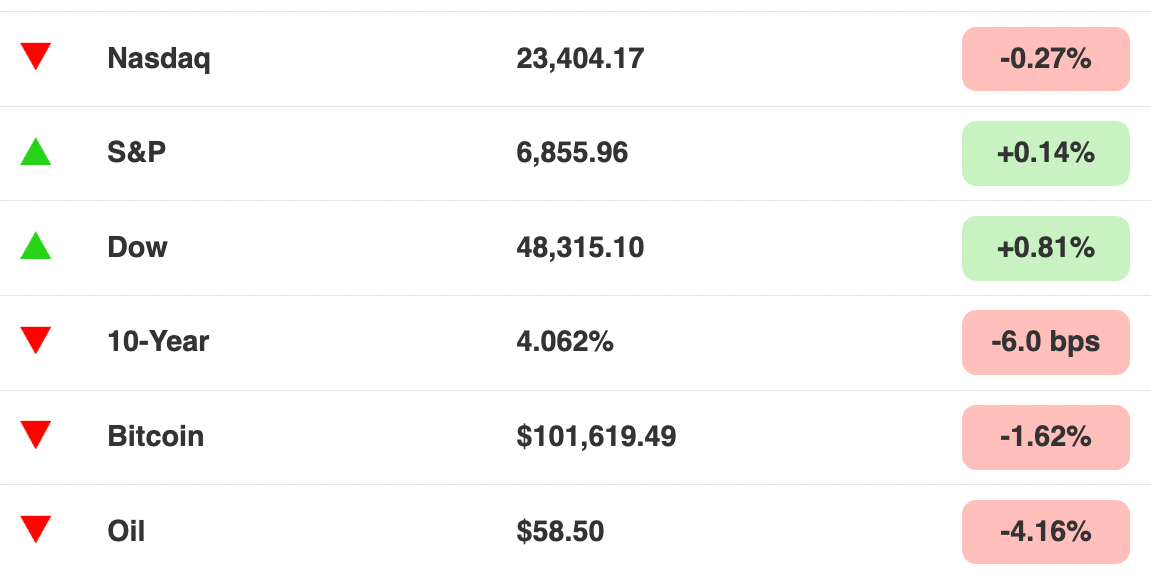Click the -4.16% change badge

[x=1045, y=531]
